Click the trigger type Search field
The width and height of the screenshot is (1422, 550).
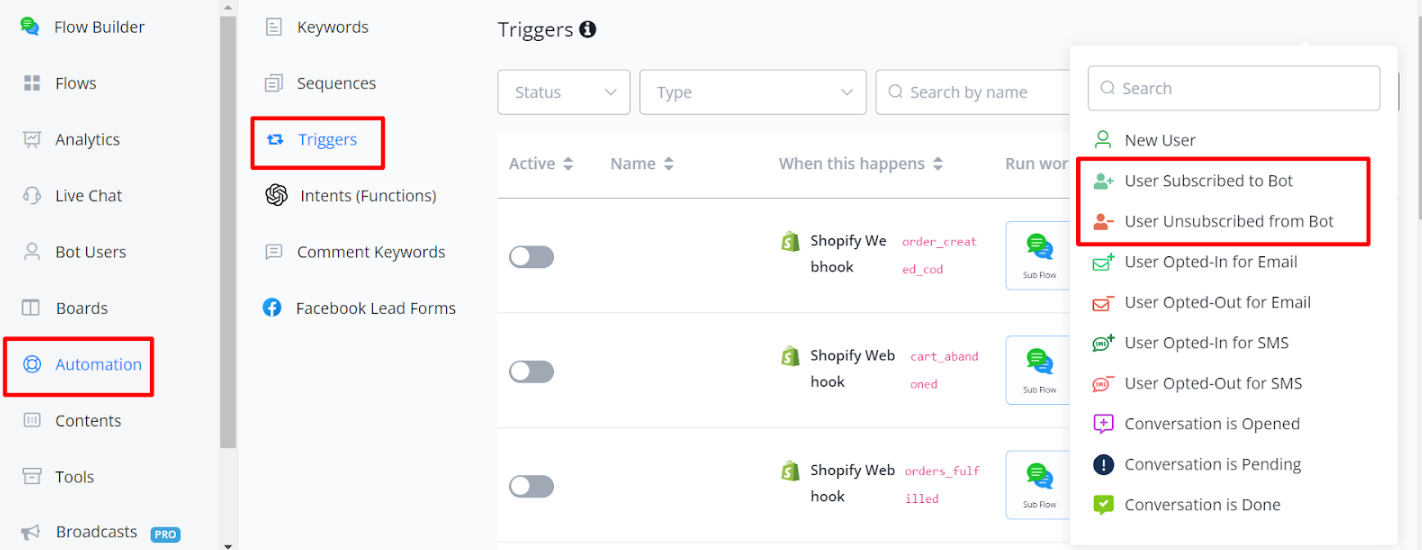[x=1234, y=88]
